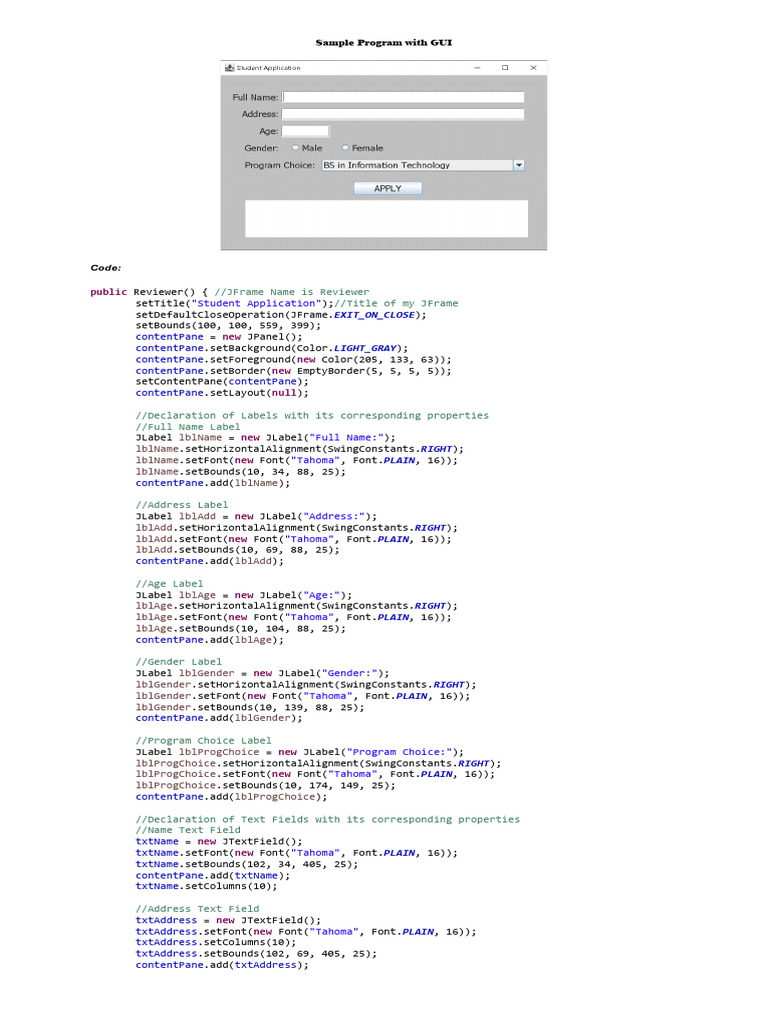Viewport: 768px width, 1024px height.
Task: Maximize the Student Application window
Action: [505, 68]
